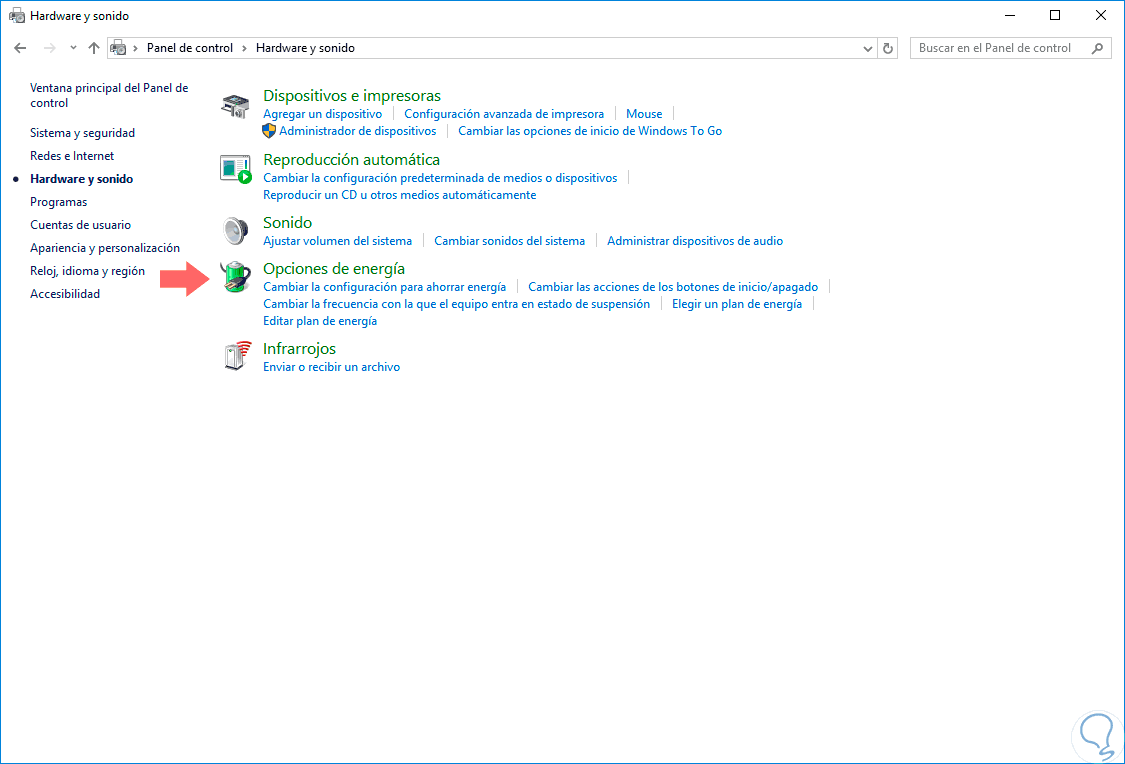Click Cambiar las acciones de los botones de inicio/apagado
Viewport: 1125px width, 764px height.
pos(673,287)
